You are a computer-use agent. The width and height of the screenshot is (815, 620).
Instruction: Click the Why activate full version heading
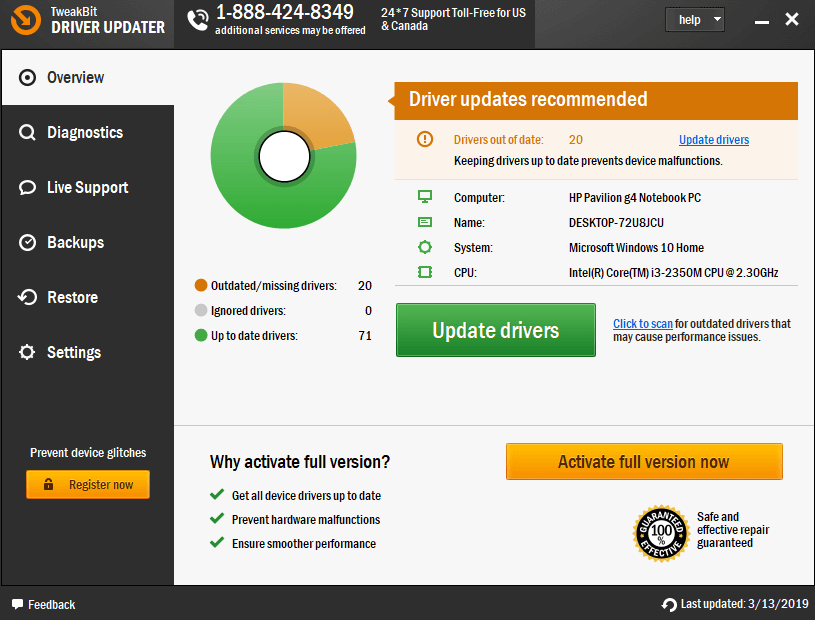click(x=300, y=461)
